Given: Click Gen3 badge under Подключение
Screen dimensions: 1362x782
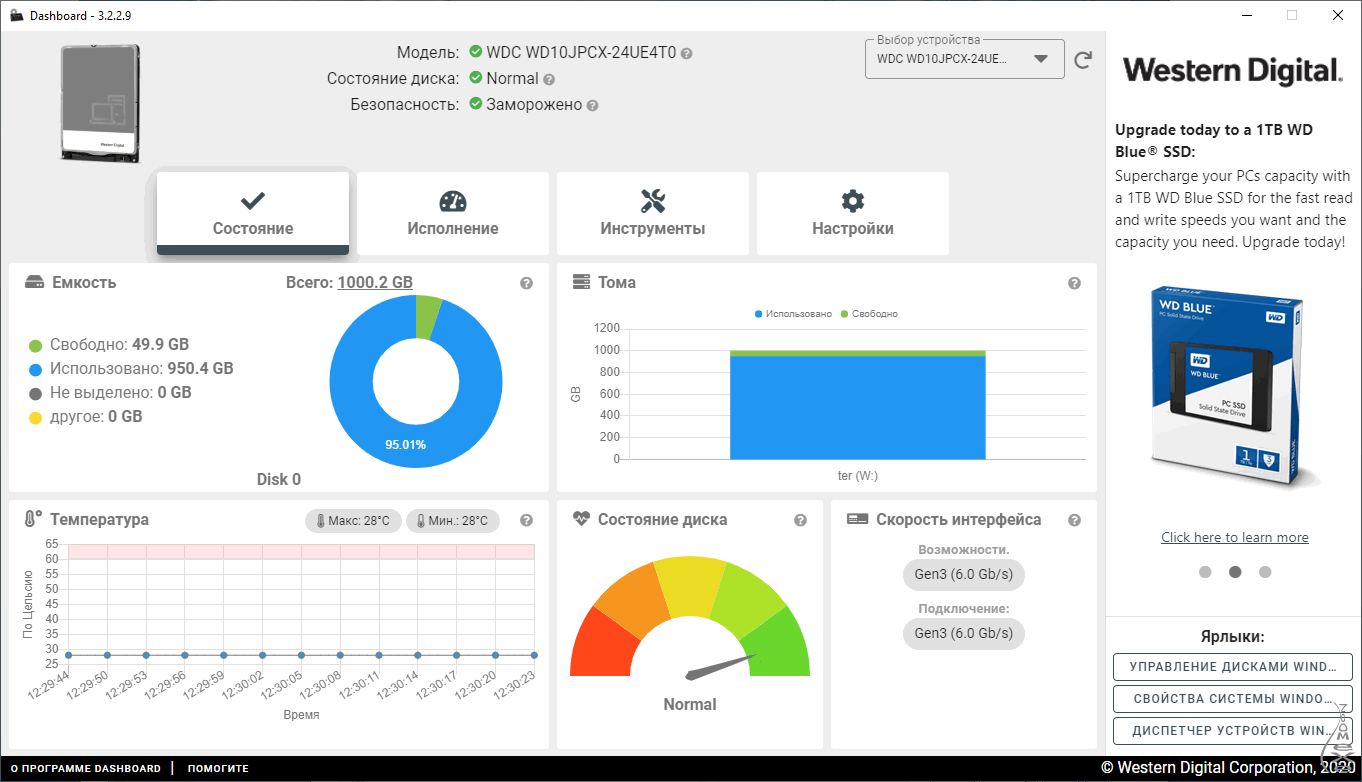Looking at the screenshot, I should [964, 633].
